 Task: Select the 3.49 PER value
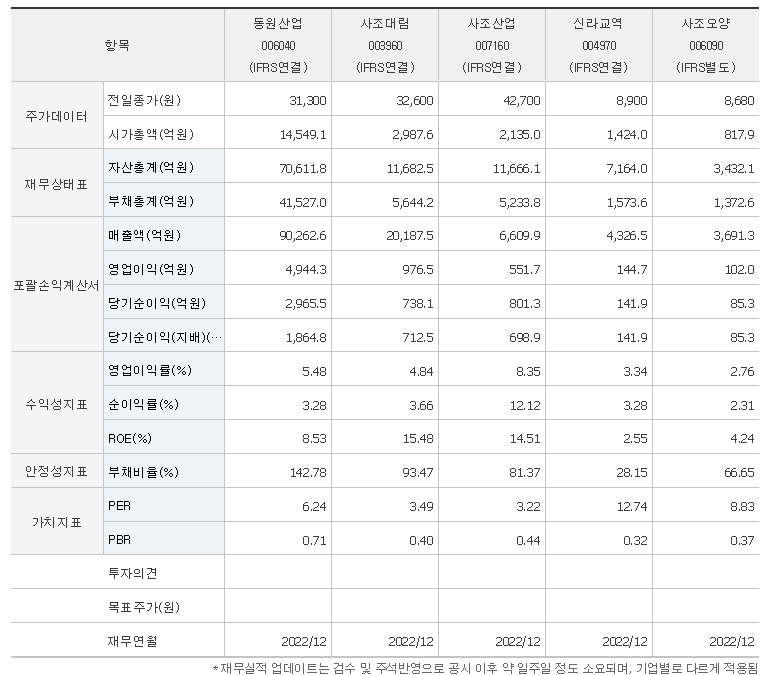(421, 506)
